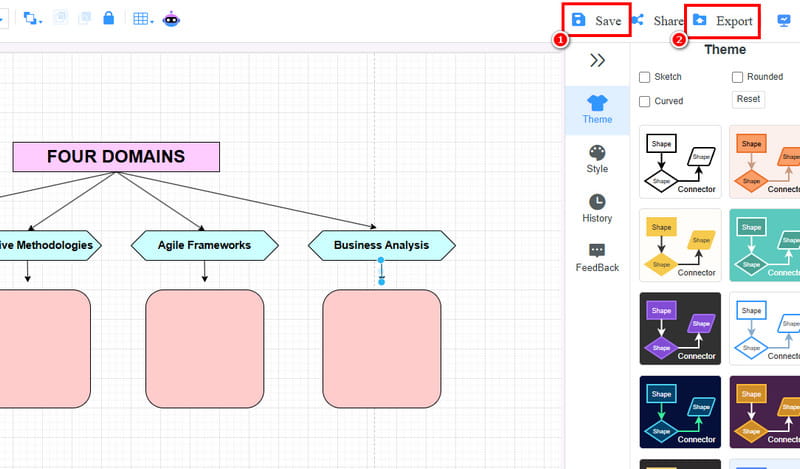The image size is (800, 469).
Task: Click the Export folder icon
Action: pyautogui.click(x=699, y=20)
